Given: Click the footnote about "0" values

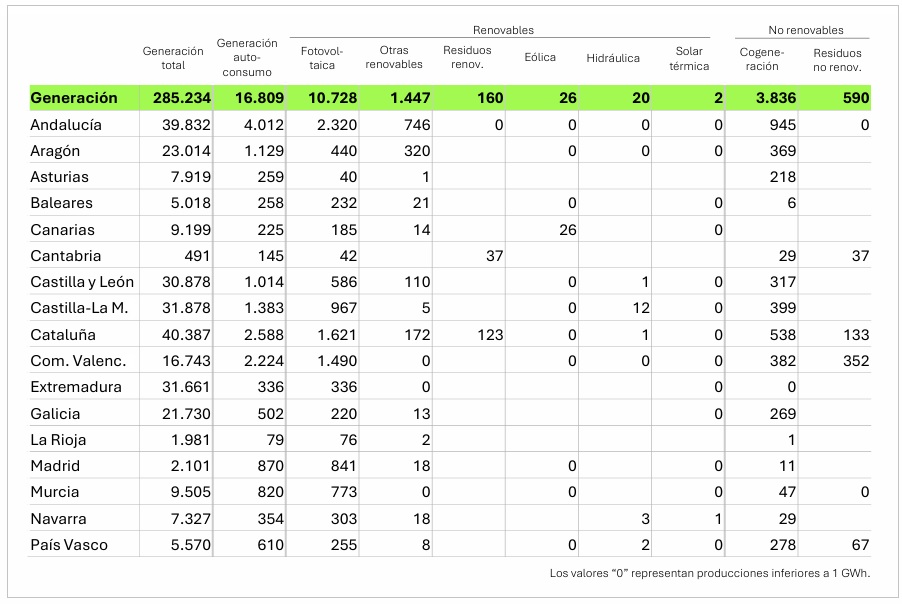Looking at the screenshot, I should [709, 574].
